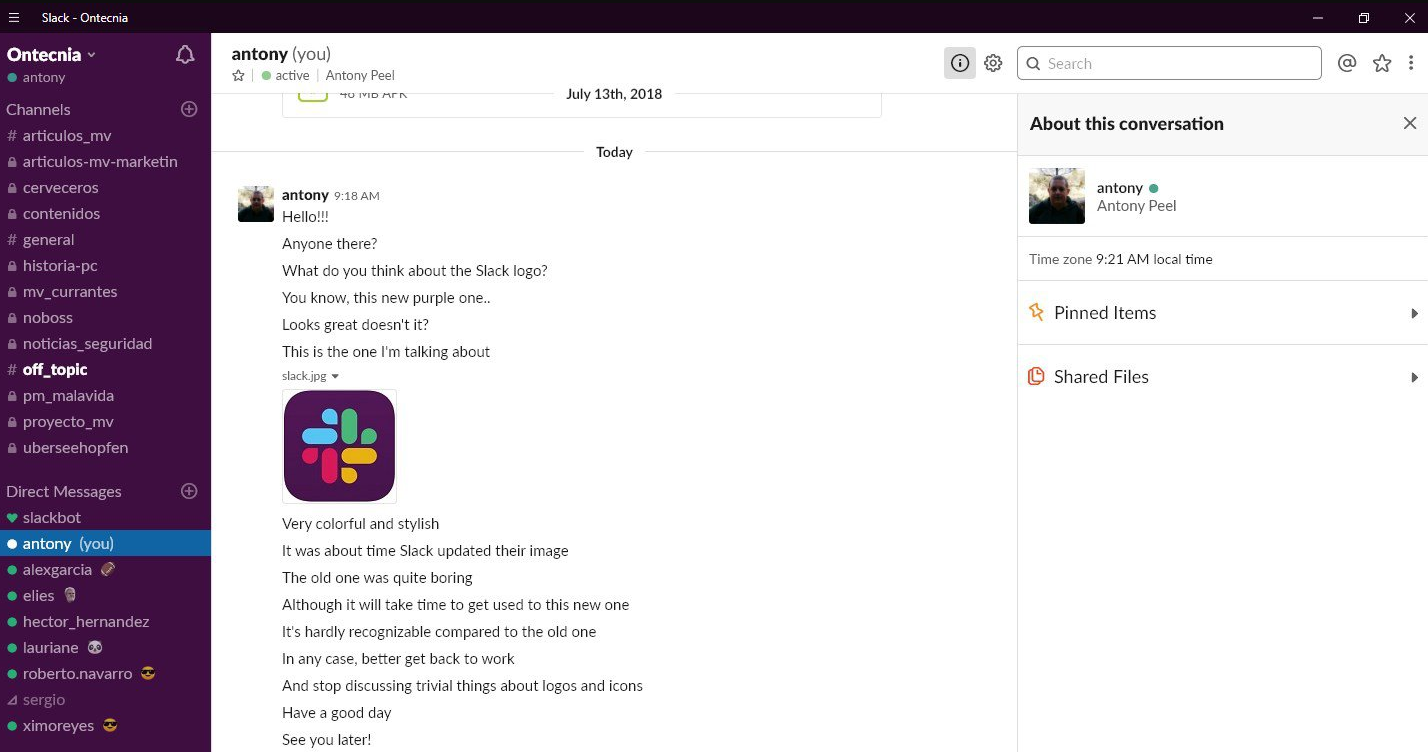
Task: Click in the Search field
Action: click(1169, 63)
